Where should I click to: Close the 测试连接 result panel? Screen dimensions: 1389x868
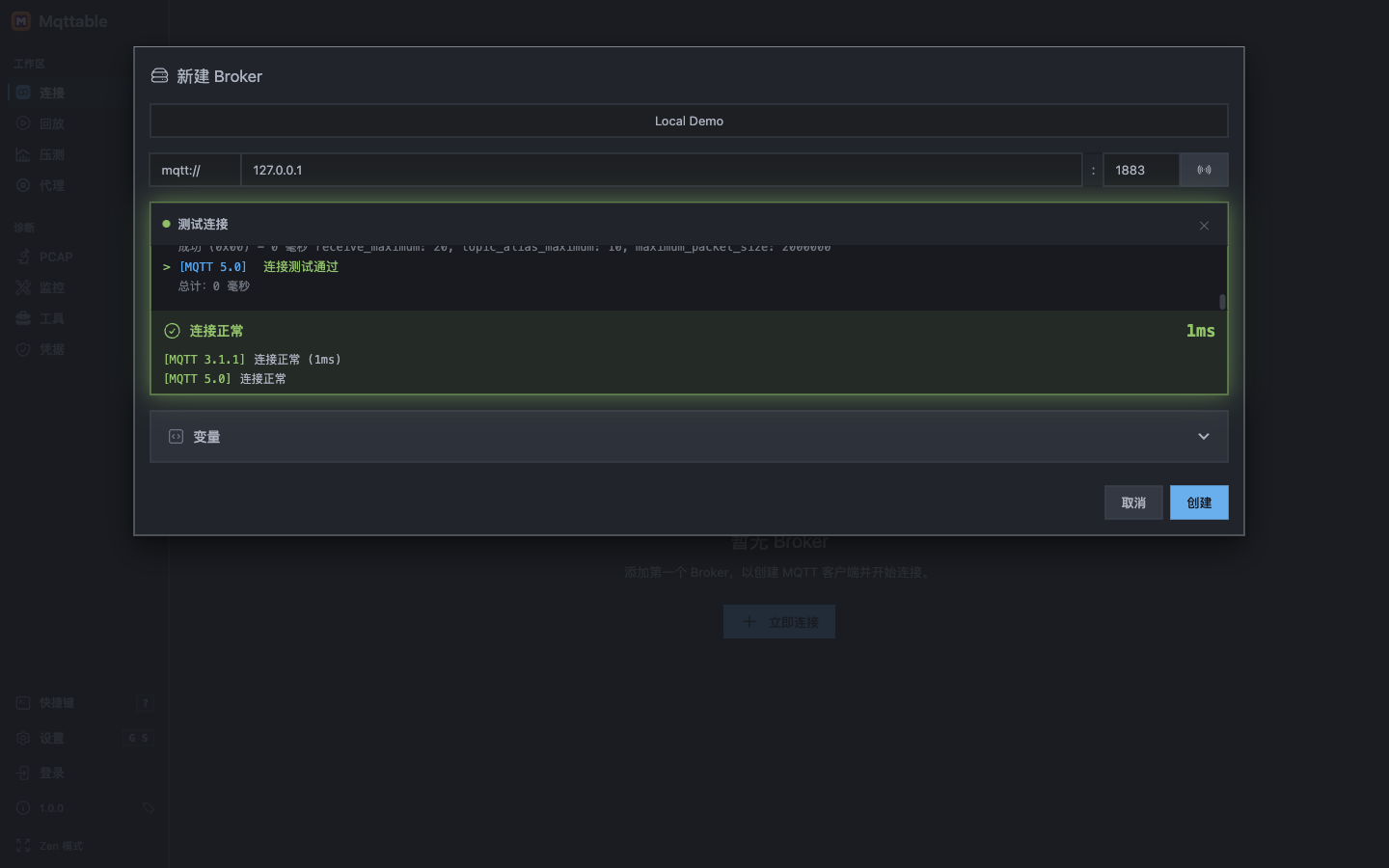pyautogui.click(x=1204, y=226)
